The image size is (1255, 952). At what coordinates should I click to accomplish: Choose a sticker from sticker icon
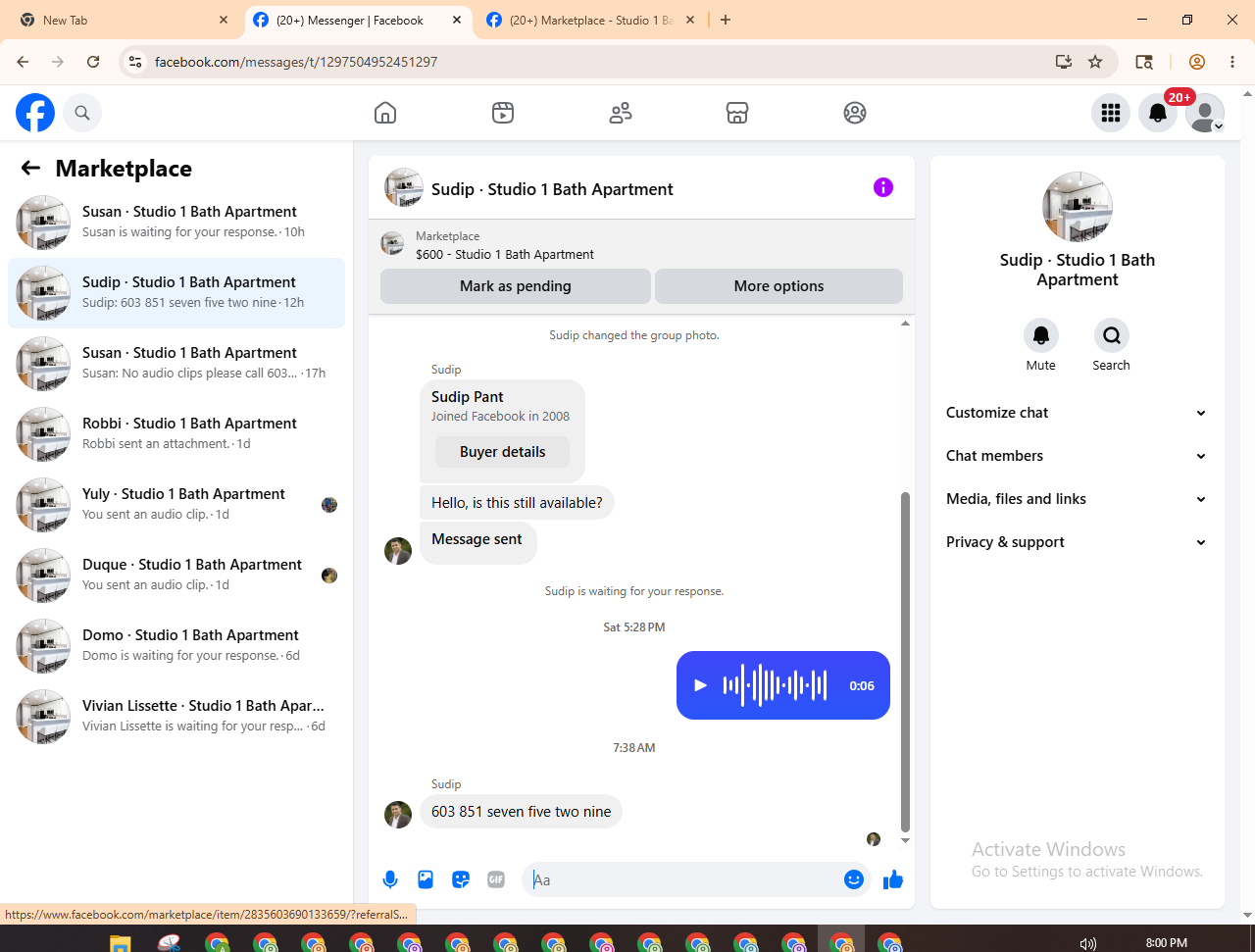[461, 879]
